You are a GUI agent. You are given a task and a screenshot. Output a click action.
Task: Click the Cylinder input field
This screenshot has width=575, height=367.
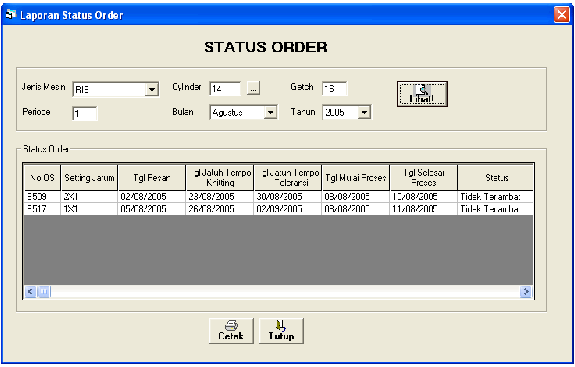225,88
